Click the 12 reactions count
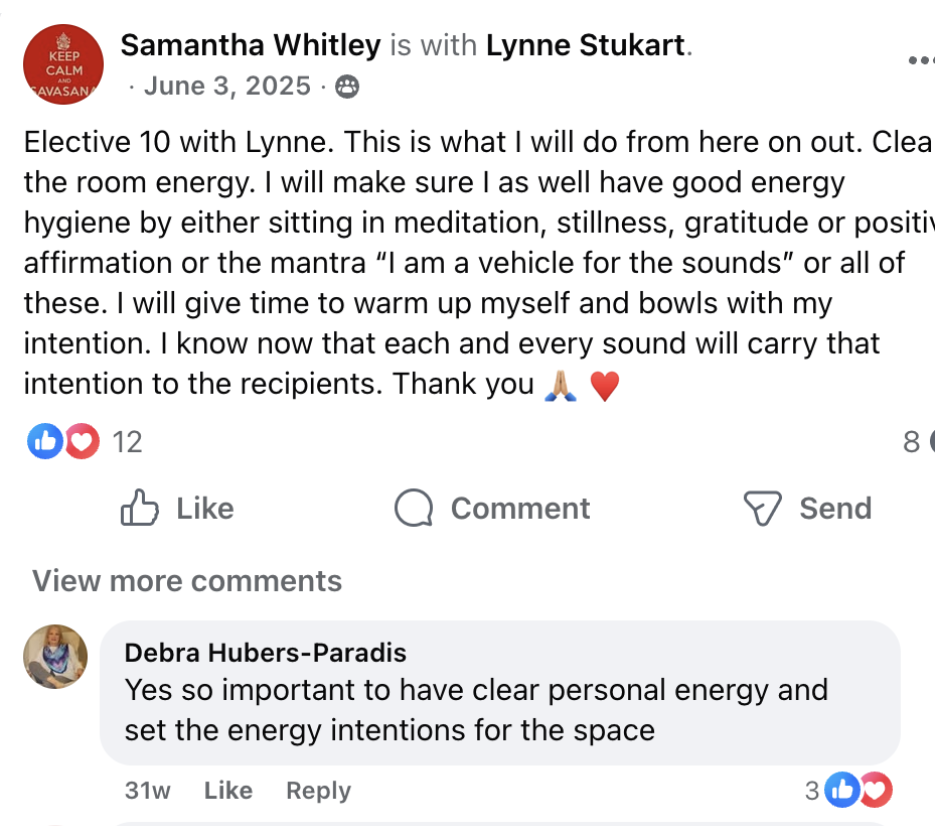The height and width of the screenshot is (826, 946). coord(127,441)
